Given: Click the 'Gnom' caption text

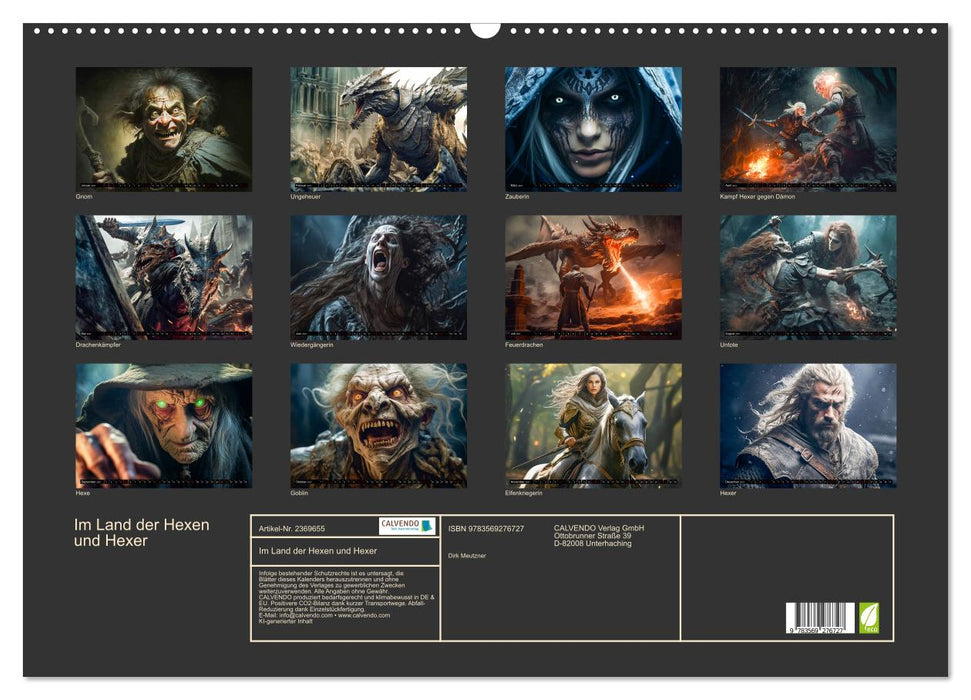Looking at the screenshot, I should (x=84, y=196).
